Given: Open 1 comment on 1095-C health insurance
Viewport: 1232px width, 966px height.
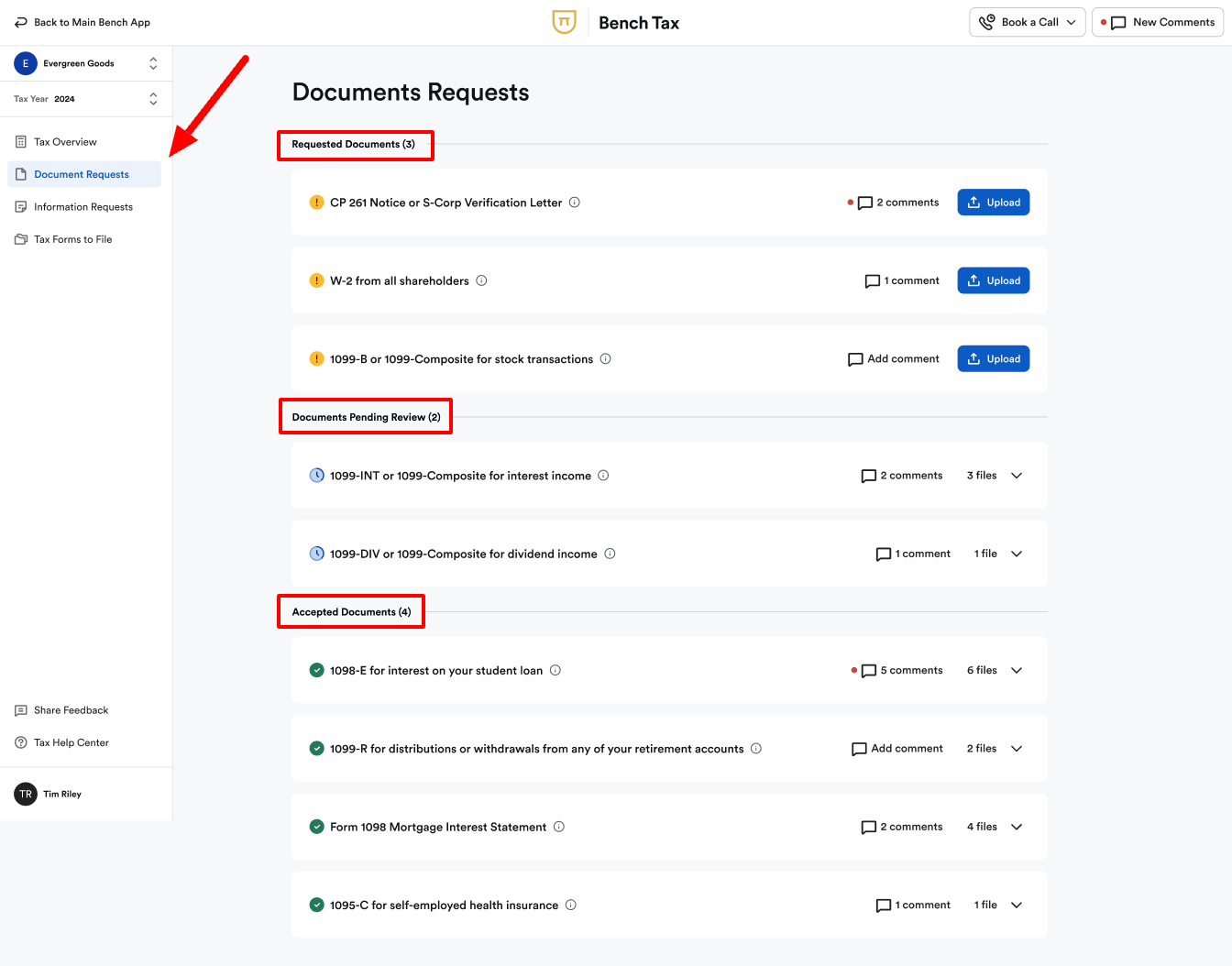Looking at the screenshot, I should click(913, 905).
